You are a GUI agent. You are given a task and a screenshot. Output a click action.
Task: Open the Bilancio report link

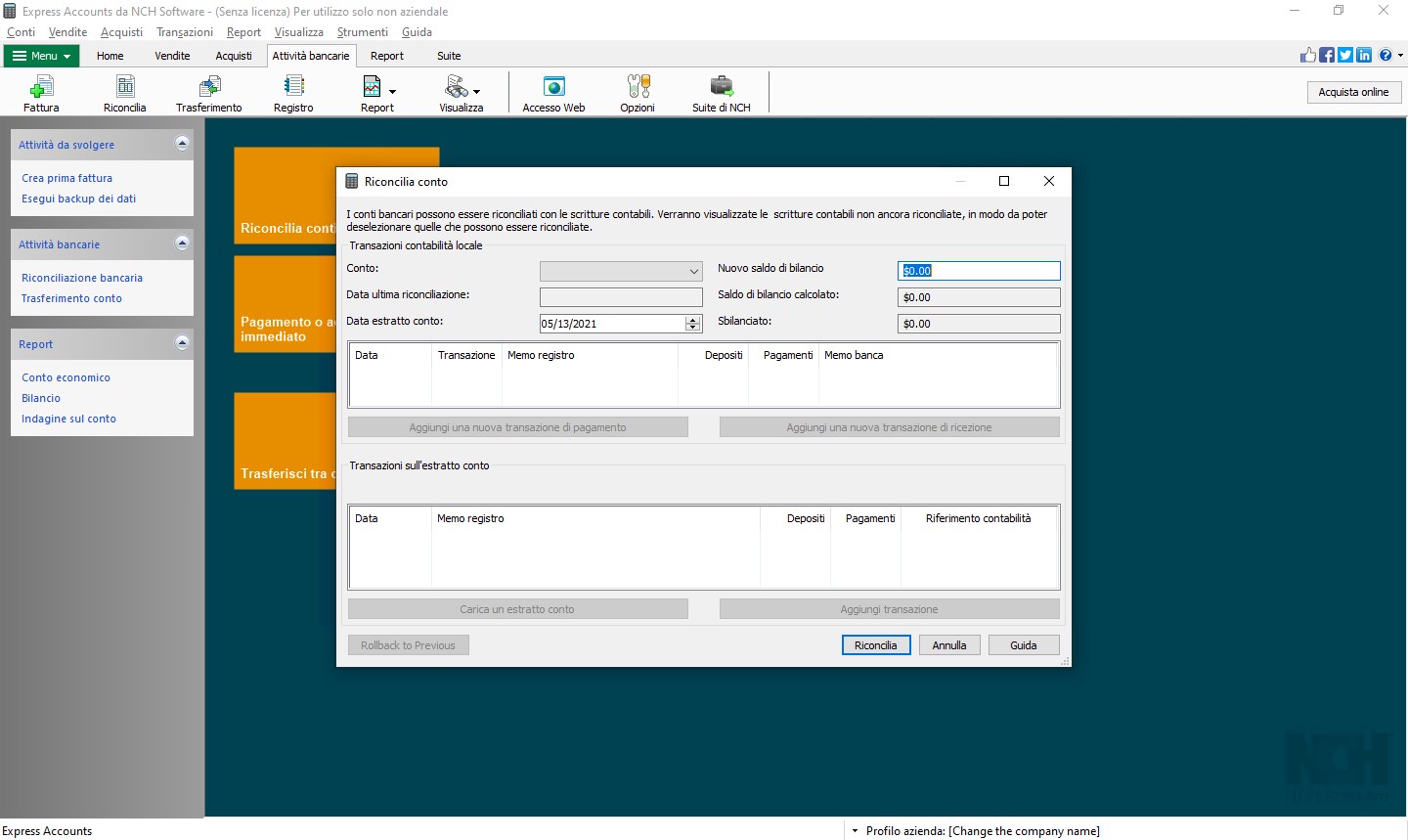41,398
